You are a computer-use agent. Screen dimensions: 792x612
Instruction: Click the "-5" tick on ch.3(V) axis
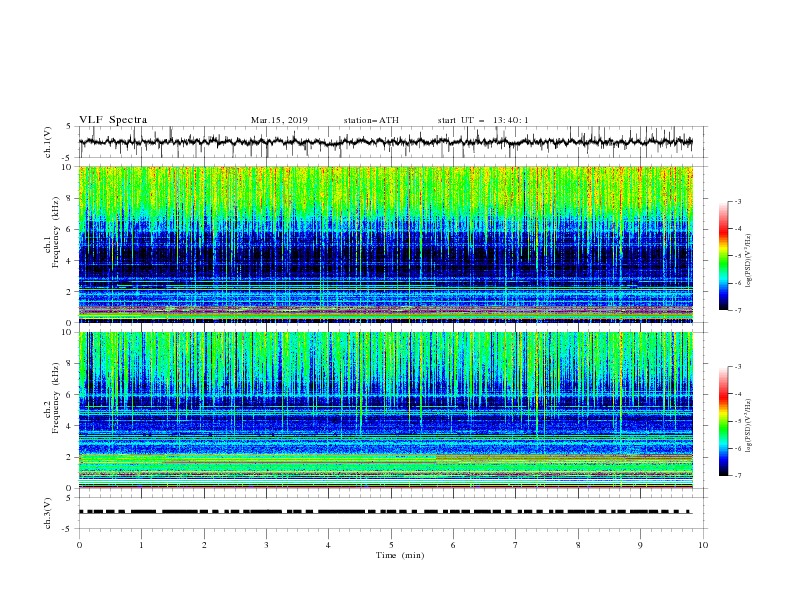click(68, 529)
